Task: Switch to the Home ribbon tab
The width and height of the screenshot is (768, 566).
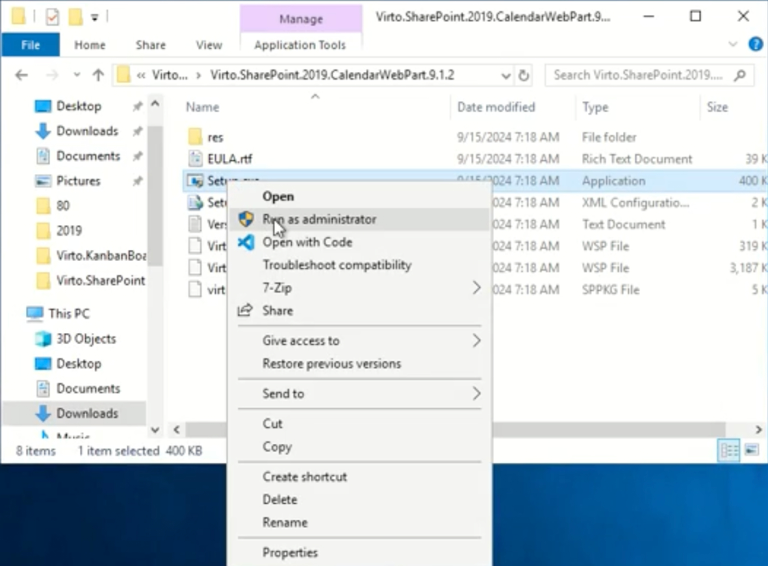Action: coord(90,45)
